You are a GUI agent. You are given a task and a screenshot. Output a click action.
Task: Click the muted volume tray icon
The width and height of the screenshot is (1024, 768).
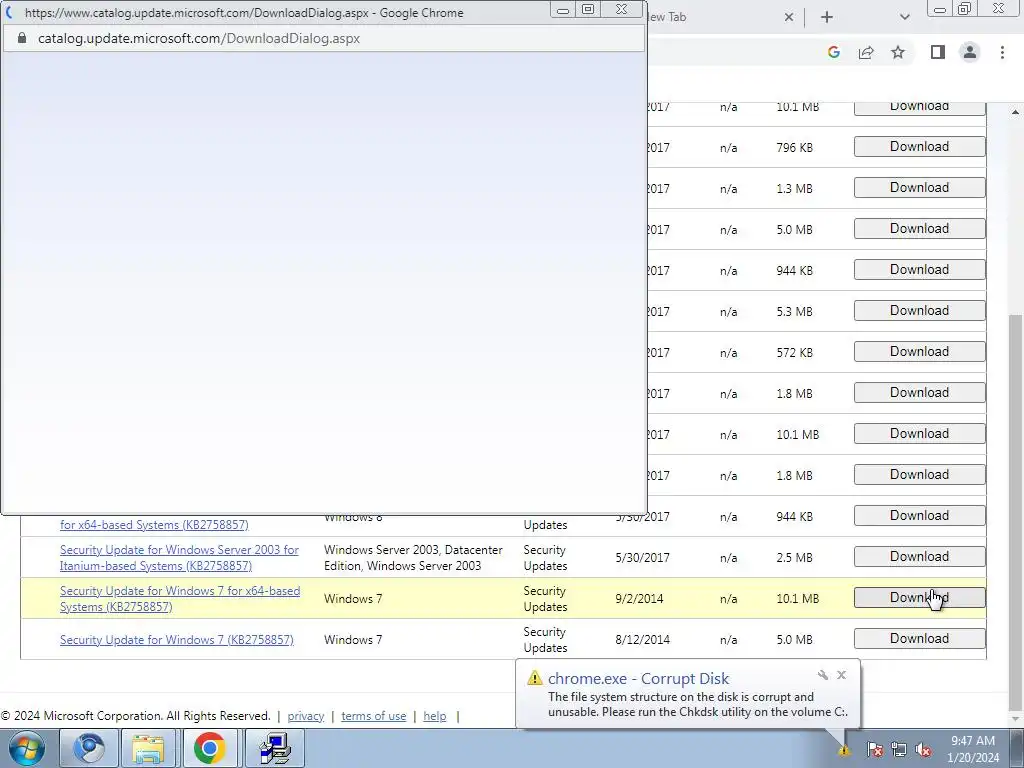click(923, 750)
